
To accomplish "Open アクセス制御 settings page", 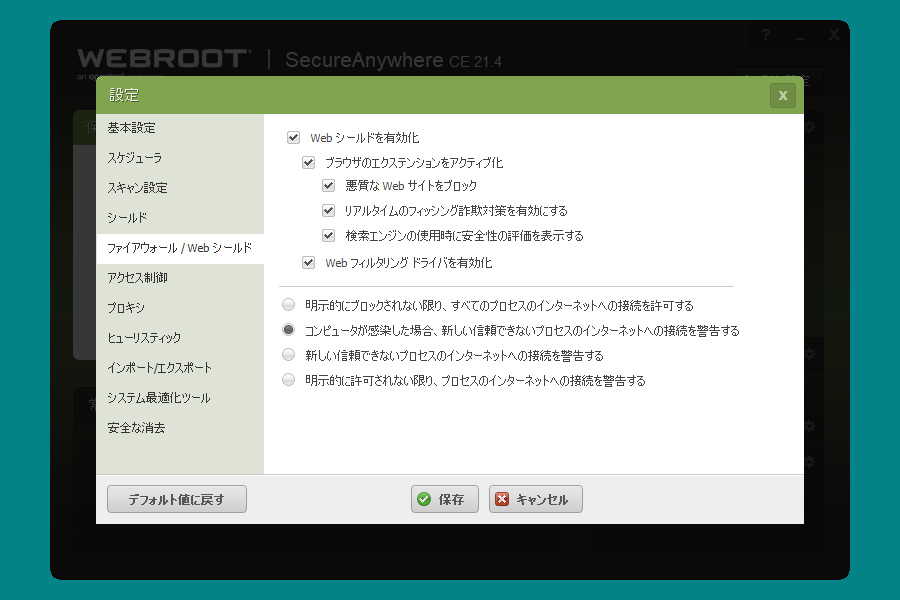I will 180,278.
